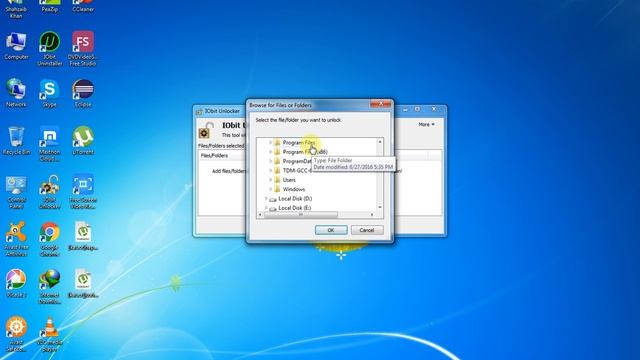Viewport: 640px width, 360px height.
Task: Expand the Windows folder node
Action: pyautogui.click(x=270, y=189)
